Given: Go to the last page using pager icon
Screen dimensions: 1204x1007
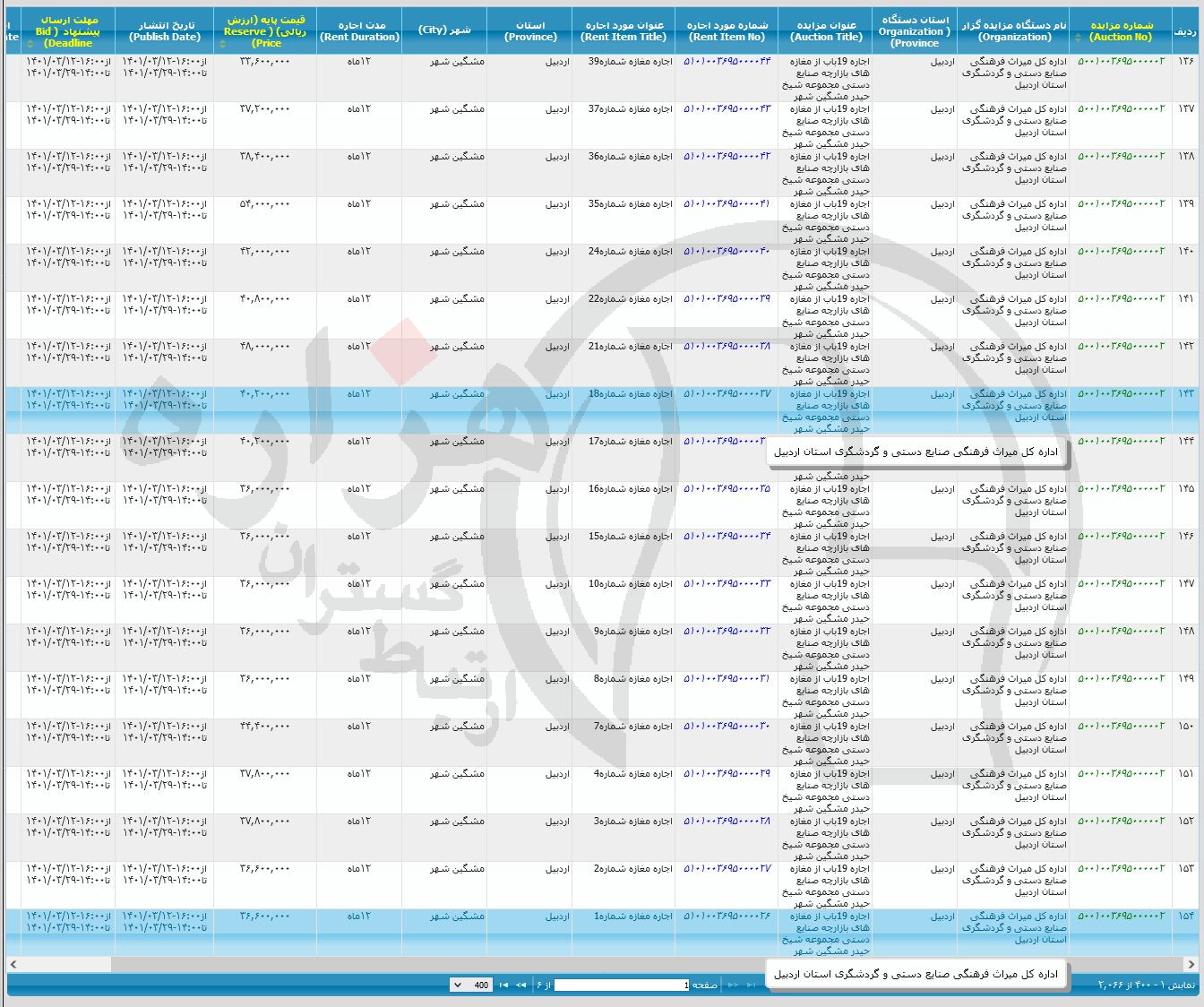Looking at the screenshot, I should 503,985.
